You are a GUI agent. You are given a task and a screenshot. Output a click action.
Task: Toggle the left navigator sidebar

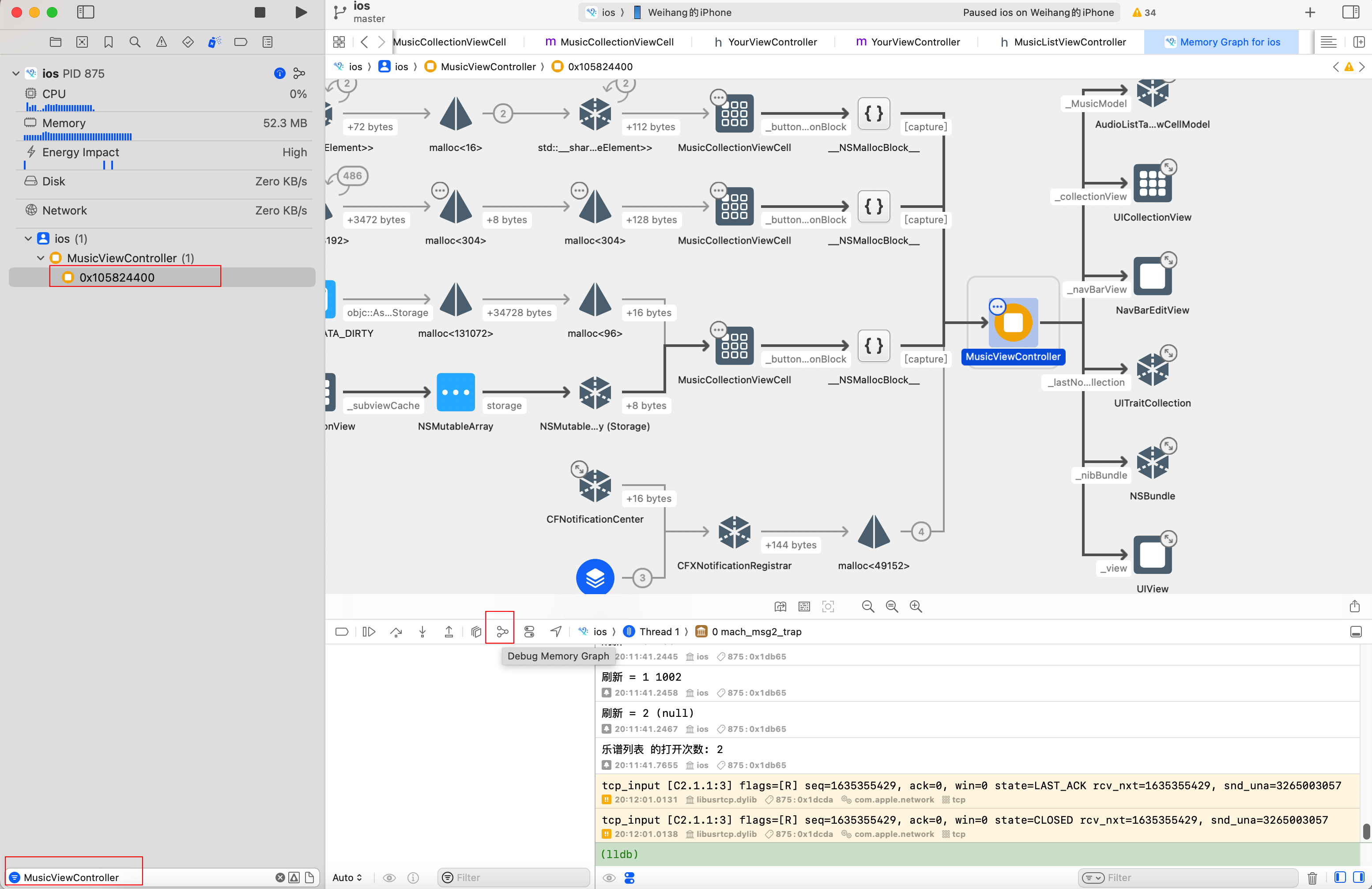tap(86, 12)
